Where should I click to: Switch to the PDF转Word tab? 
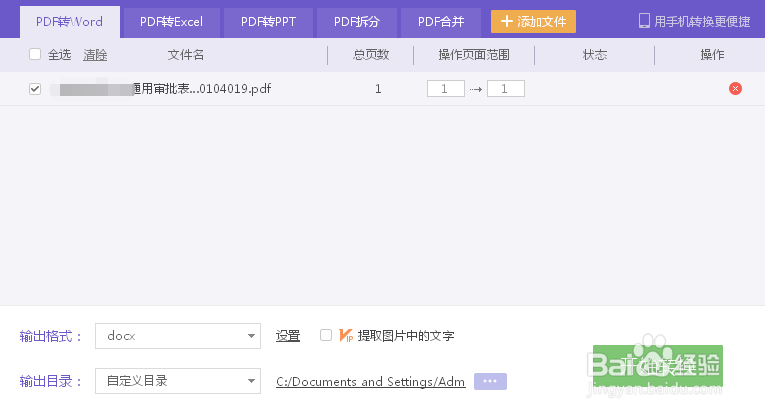tap(70, 22)
